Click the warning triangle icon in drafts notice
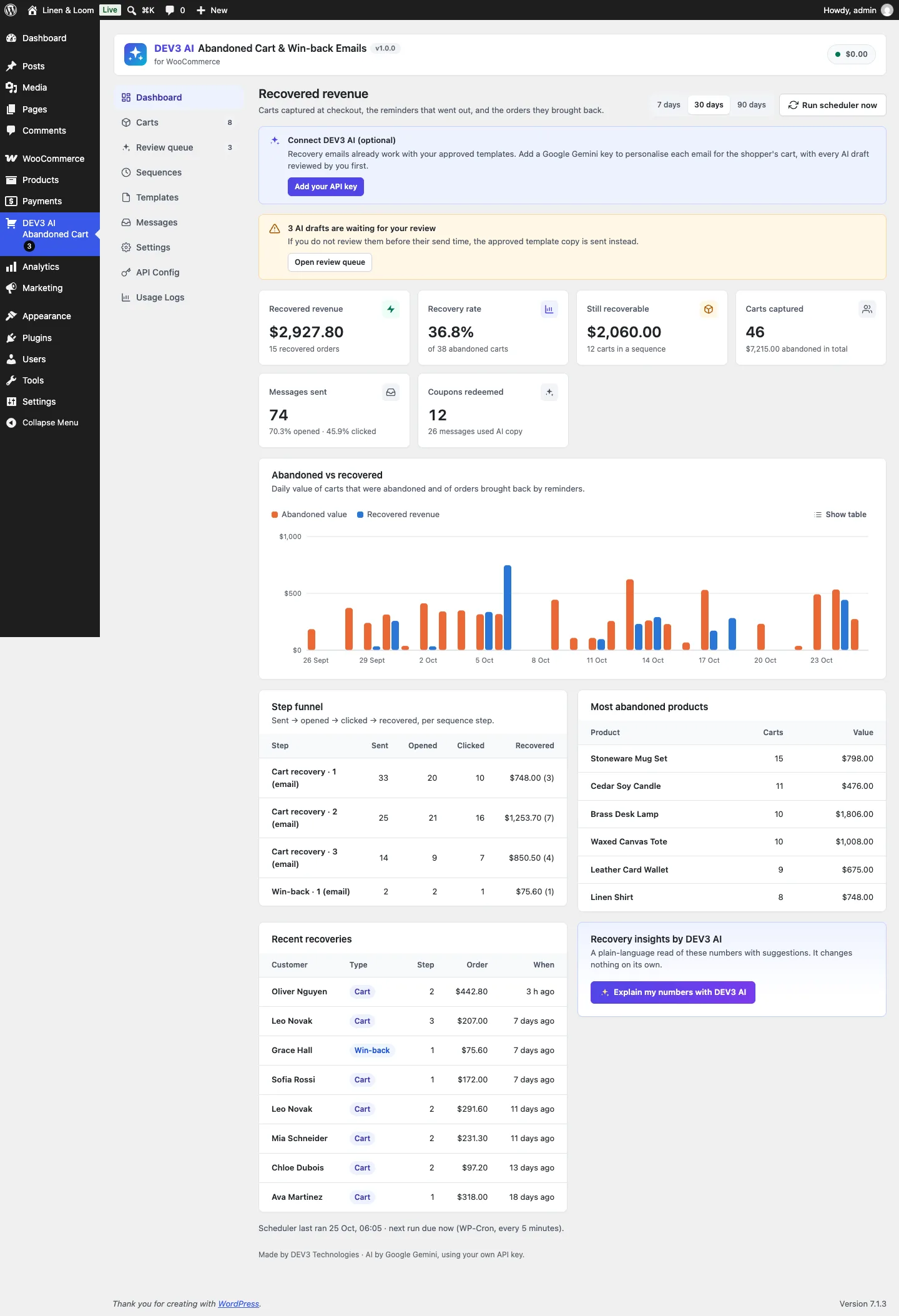 pyautogui.click(x=275, y=229)
